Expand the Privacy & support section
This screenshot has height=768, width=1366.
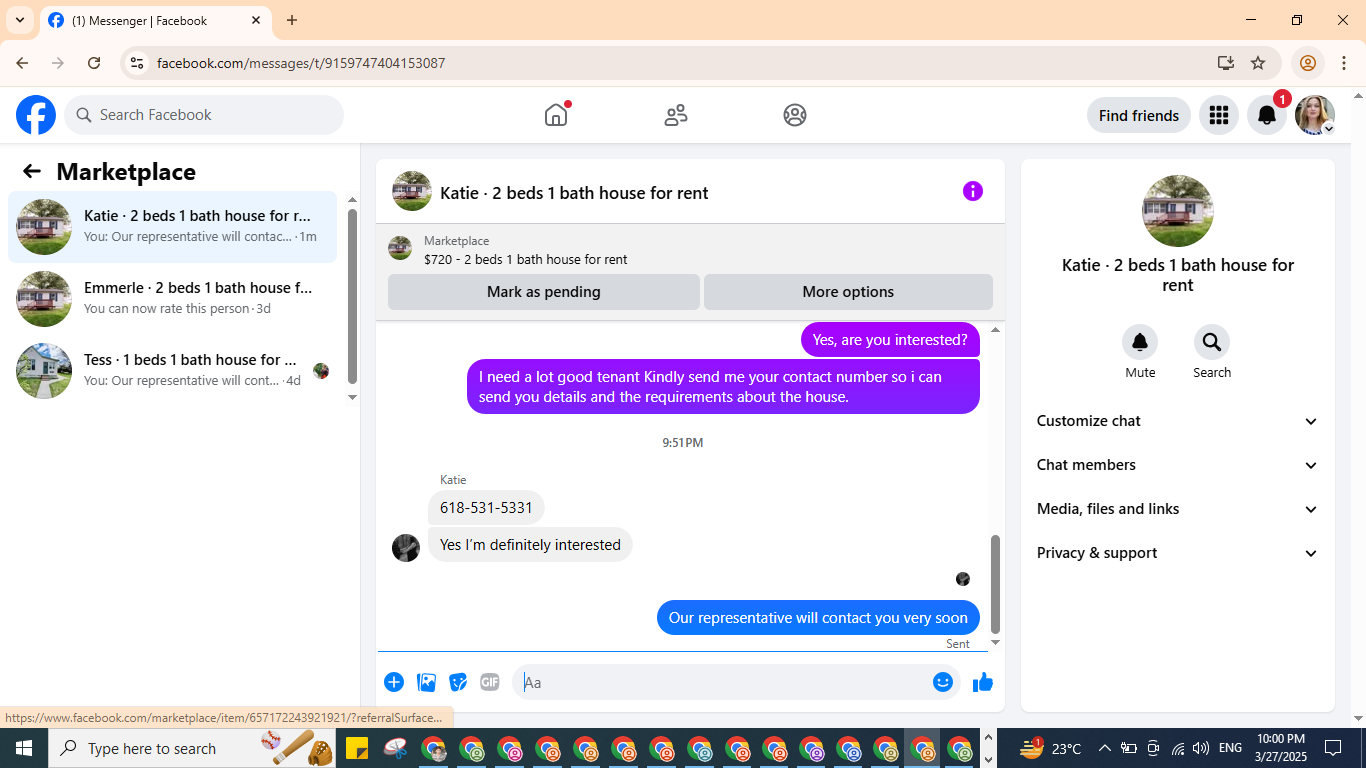point(1178,553)
